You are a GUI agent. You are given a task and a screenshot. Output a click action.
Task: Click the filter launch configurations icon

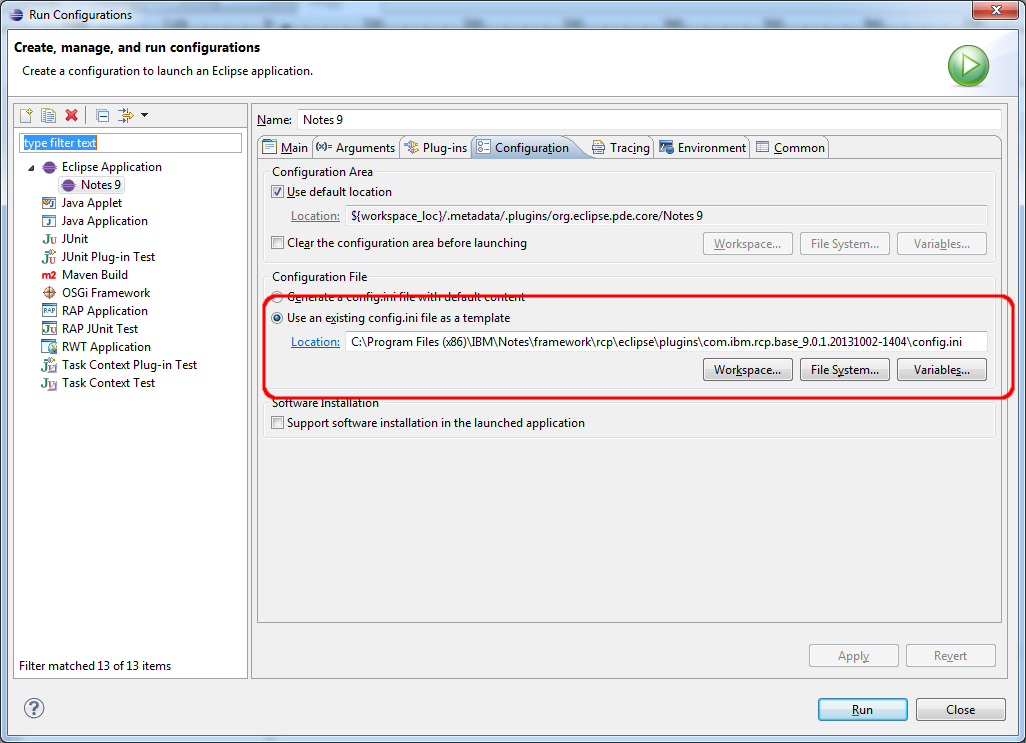tap(126, 116)
